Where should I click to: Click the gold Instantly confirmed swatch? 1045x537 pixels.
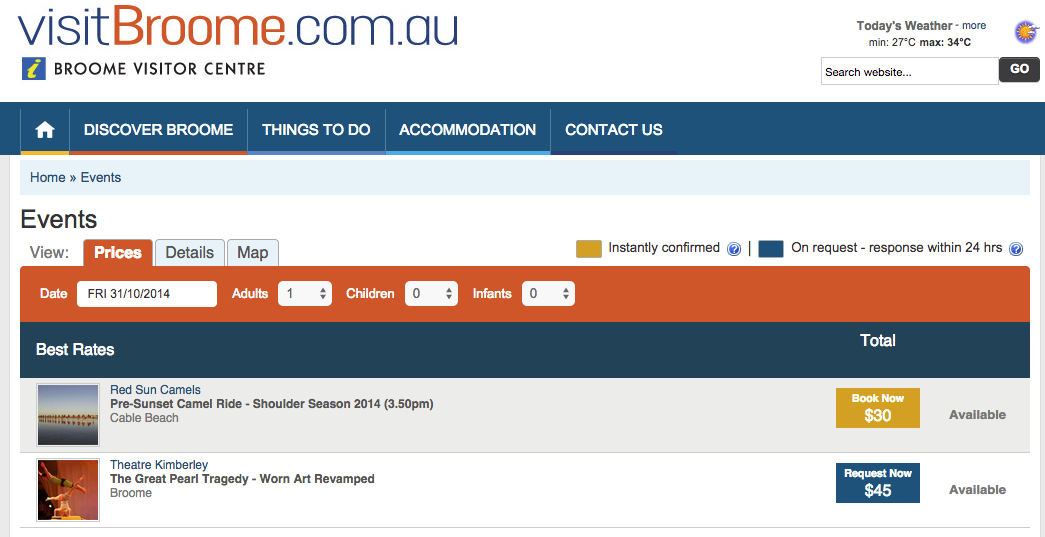(589, 249)
